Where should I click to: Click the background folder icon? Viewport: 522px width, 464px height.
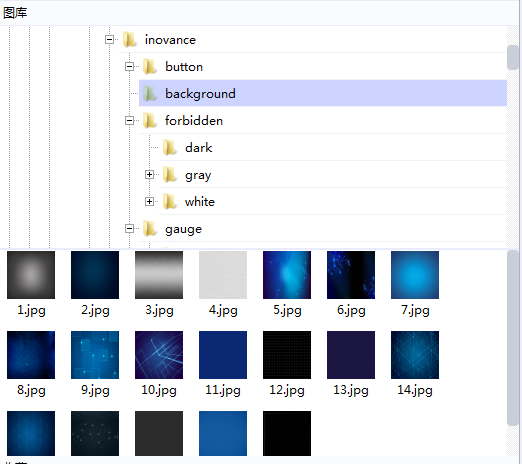tap(150, 93)
